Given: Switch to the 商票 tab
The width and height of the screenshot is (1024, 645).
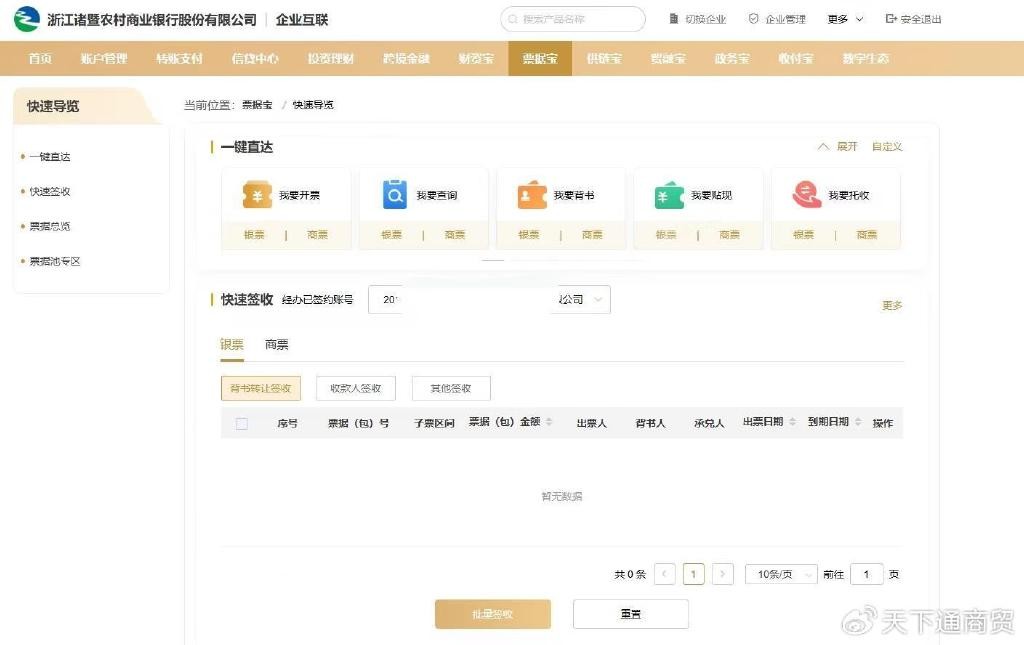Looking at the screenshot, I should point(276,345).
